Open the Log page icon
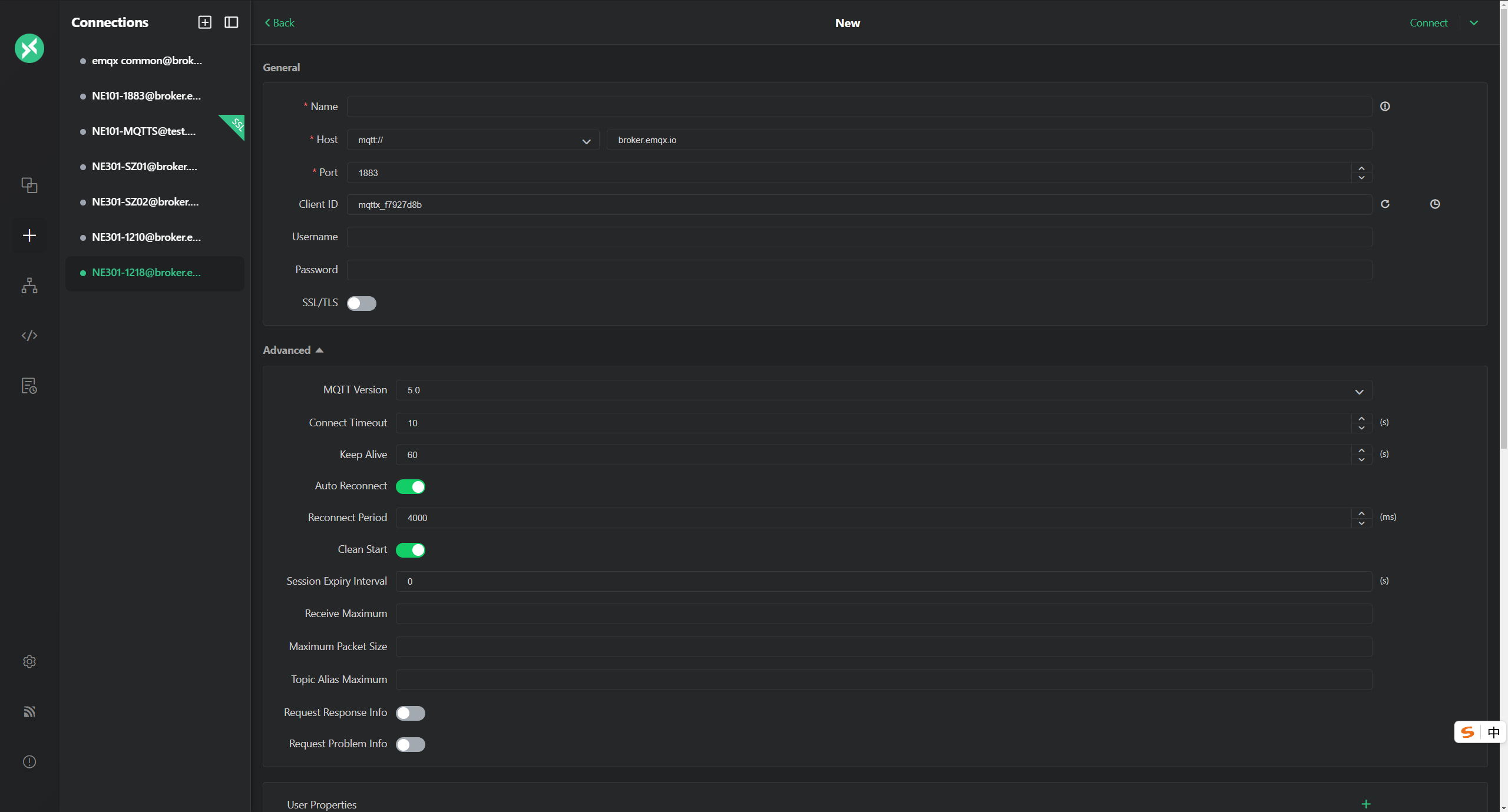 tap(29, 386)
